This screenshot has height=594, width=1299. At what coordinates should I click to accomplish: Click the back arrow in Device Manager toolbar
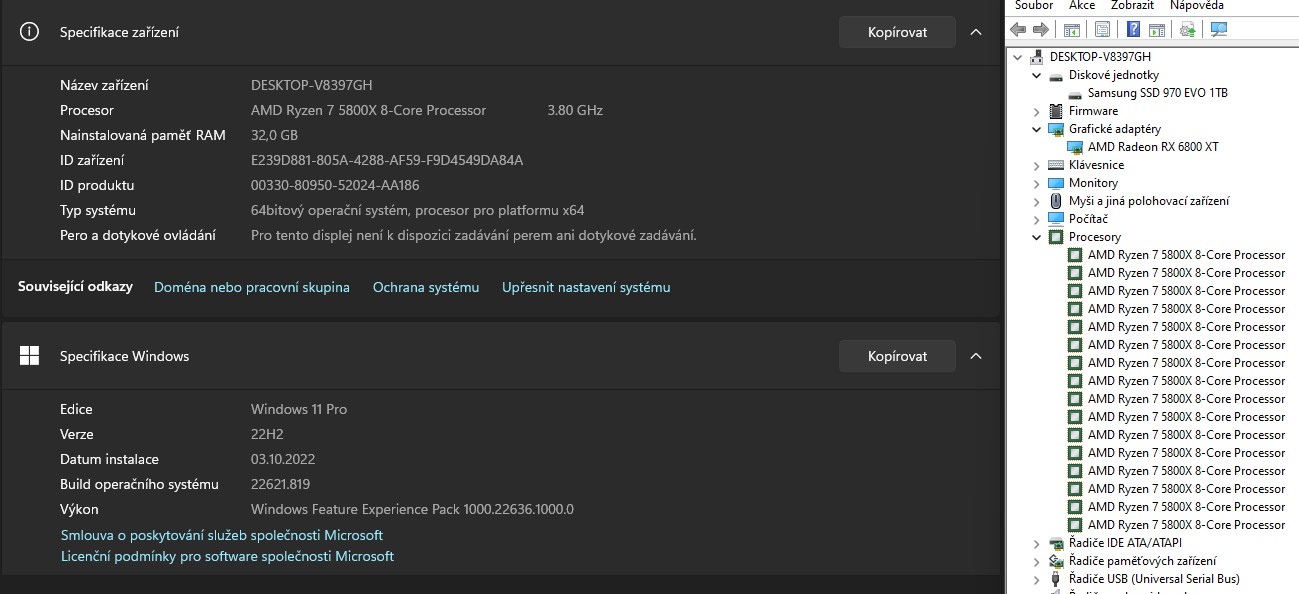[x=1018, y=29]
